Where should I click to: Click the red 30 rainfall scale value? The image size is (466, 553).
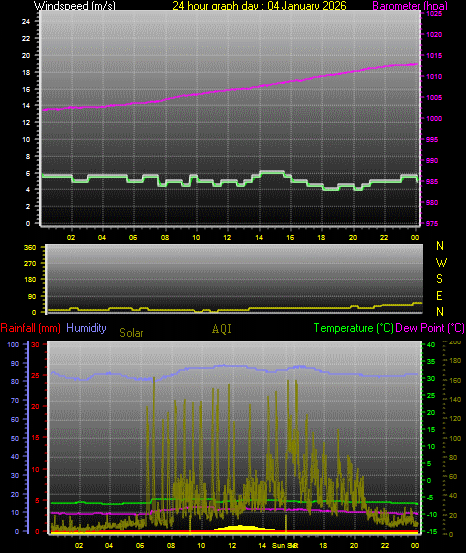pos(35,345)
